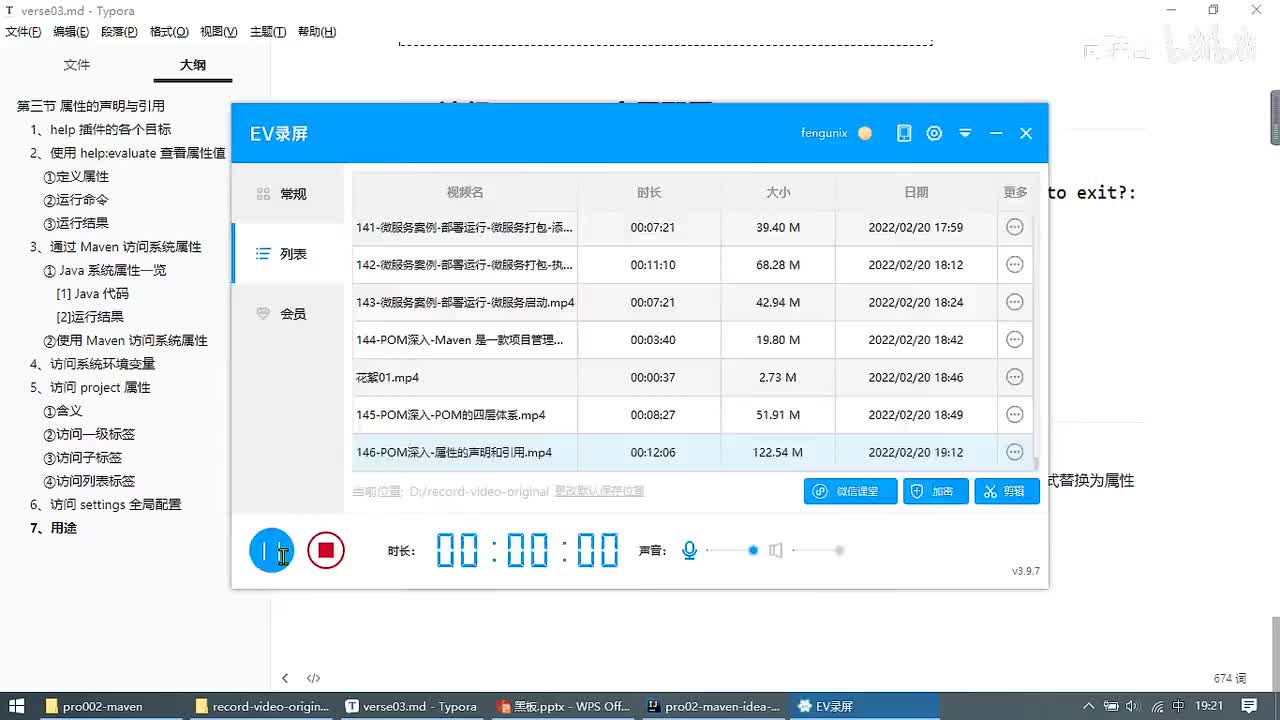Switch Typora sidebar to 大纲 tab
Screen dimensions: 1280x720
193,65
